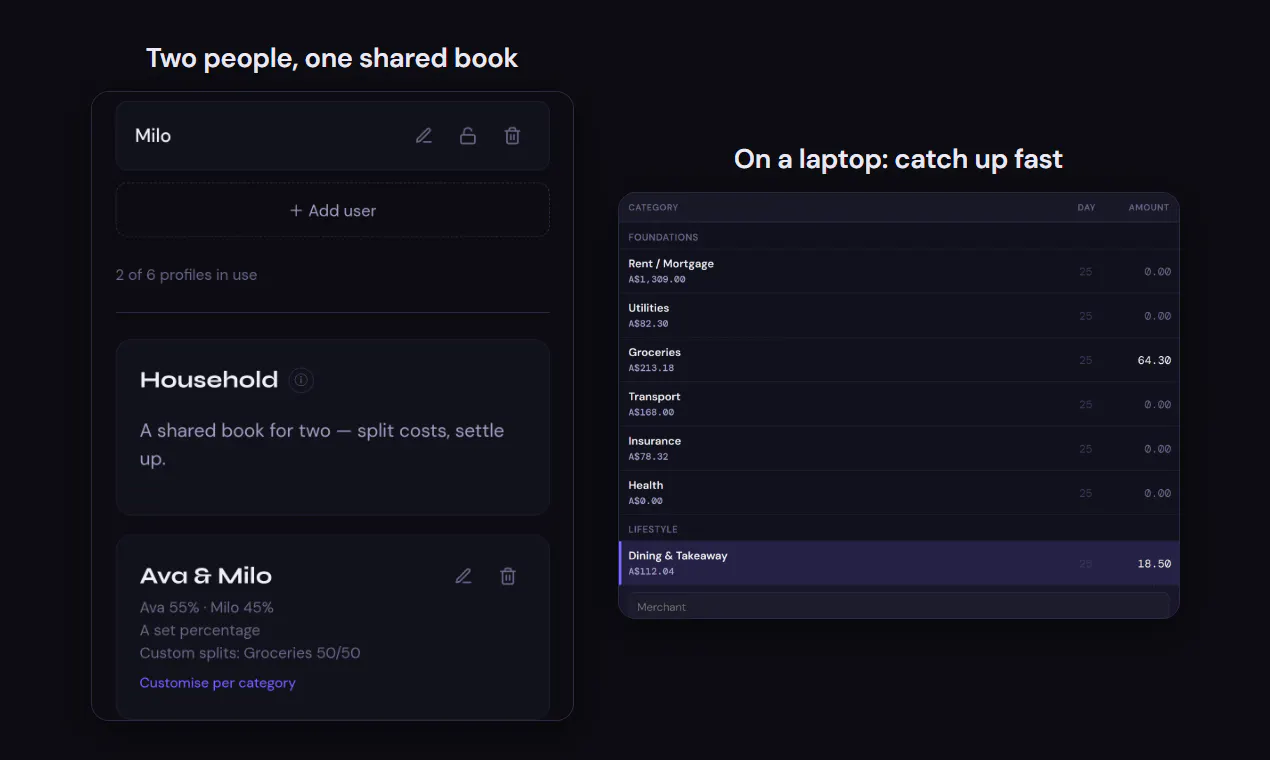Focus the Merchant input field
Screen dimensions: 1270x760
[899, 606]
